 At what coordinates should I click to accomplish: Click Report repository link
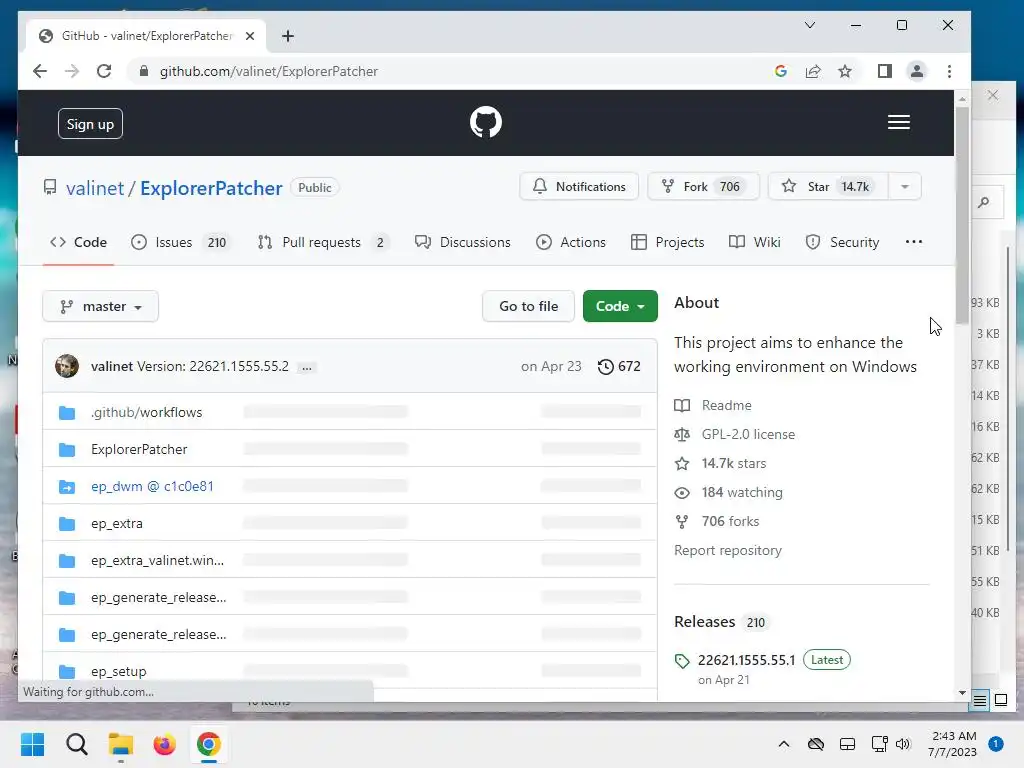(x=728, y=551)
